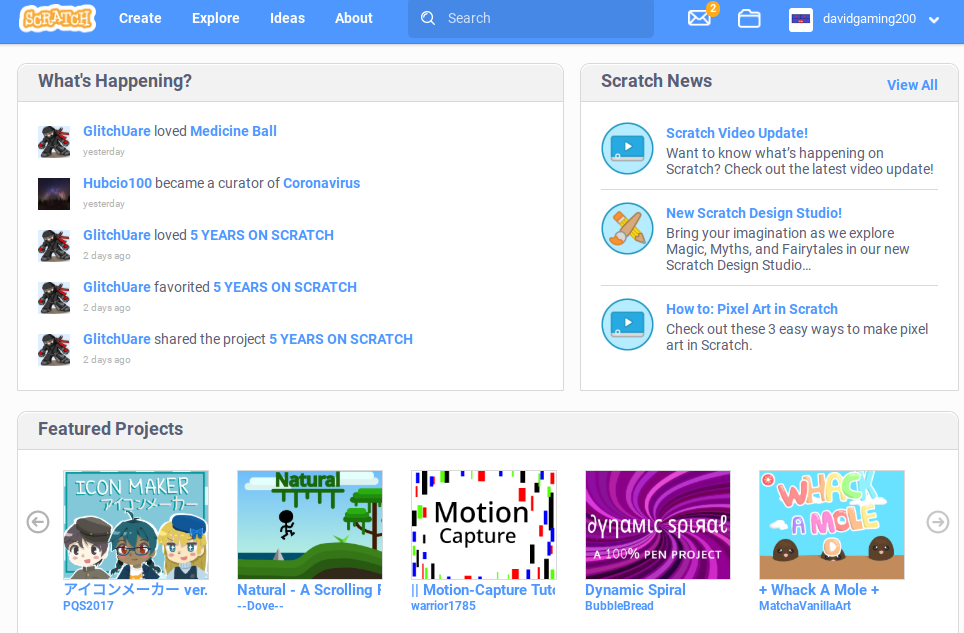Click the Scratch Design Studio paintbrush icon

click(x=627, y=229)
